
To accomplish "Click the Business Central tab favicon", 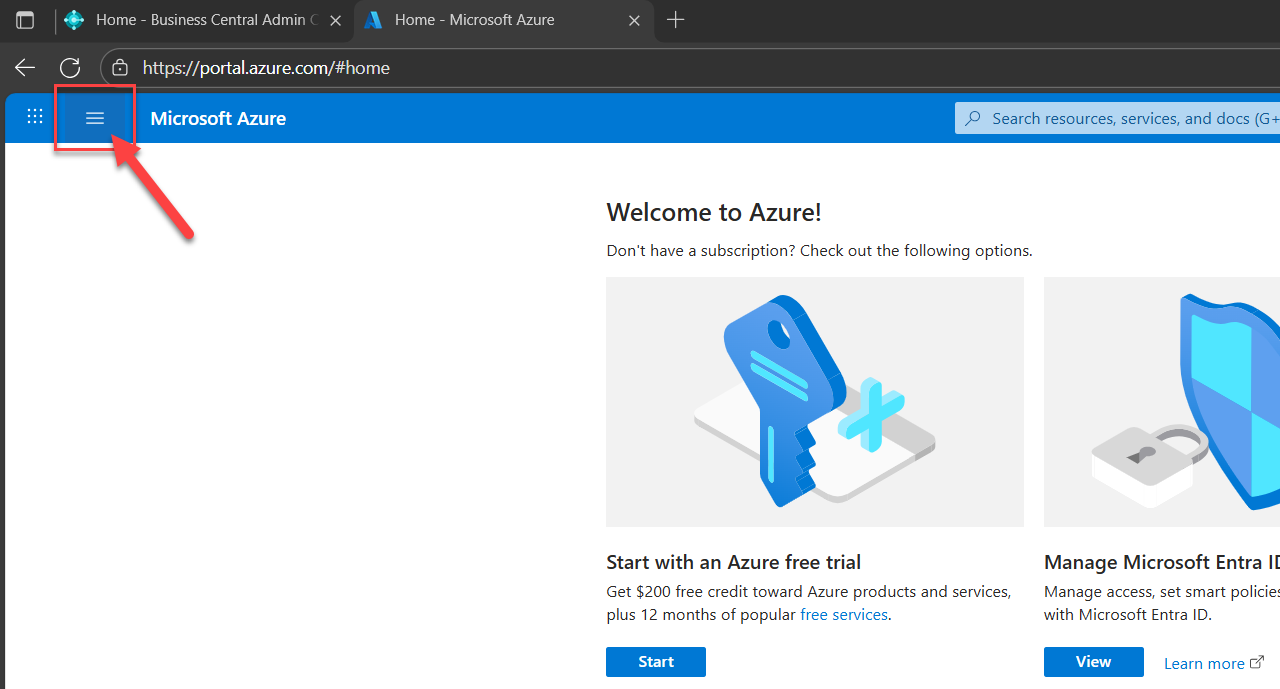I will 74,20.
